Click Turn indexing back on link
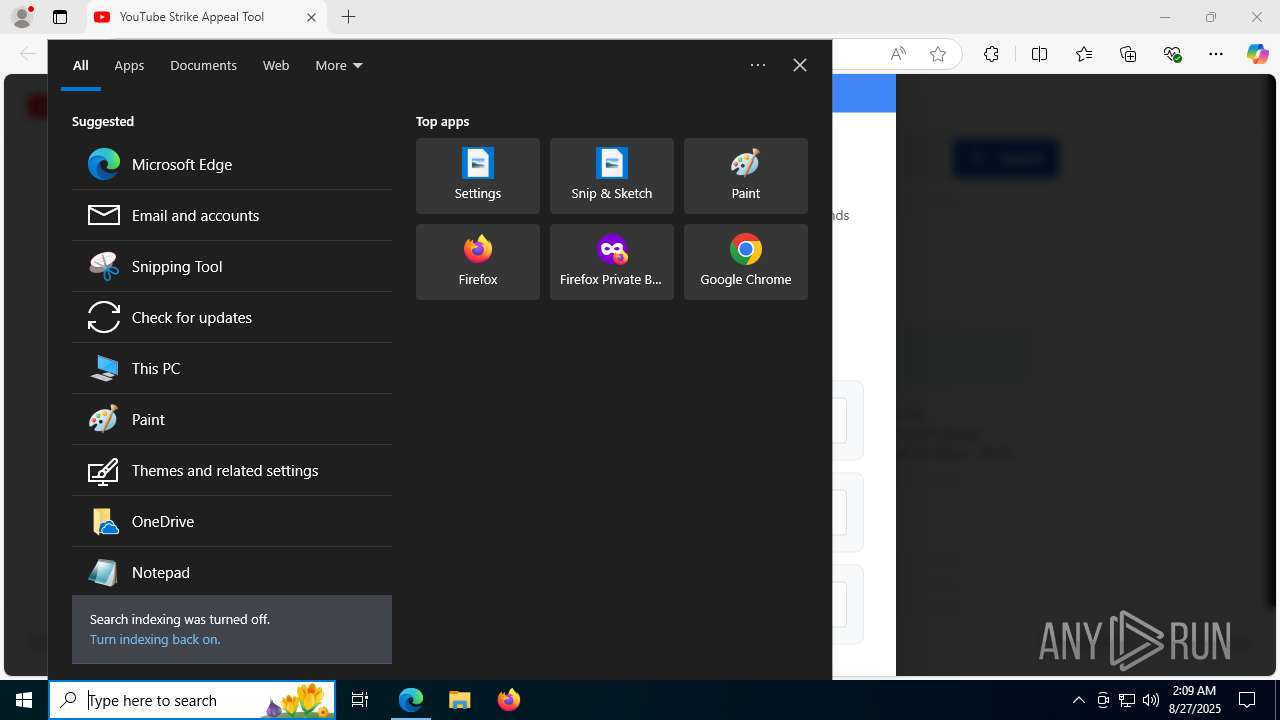Viewport: 1280px width, 720px height. click(155, 639)
